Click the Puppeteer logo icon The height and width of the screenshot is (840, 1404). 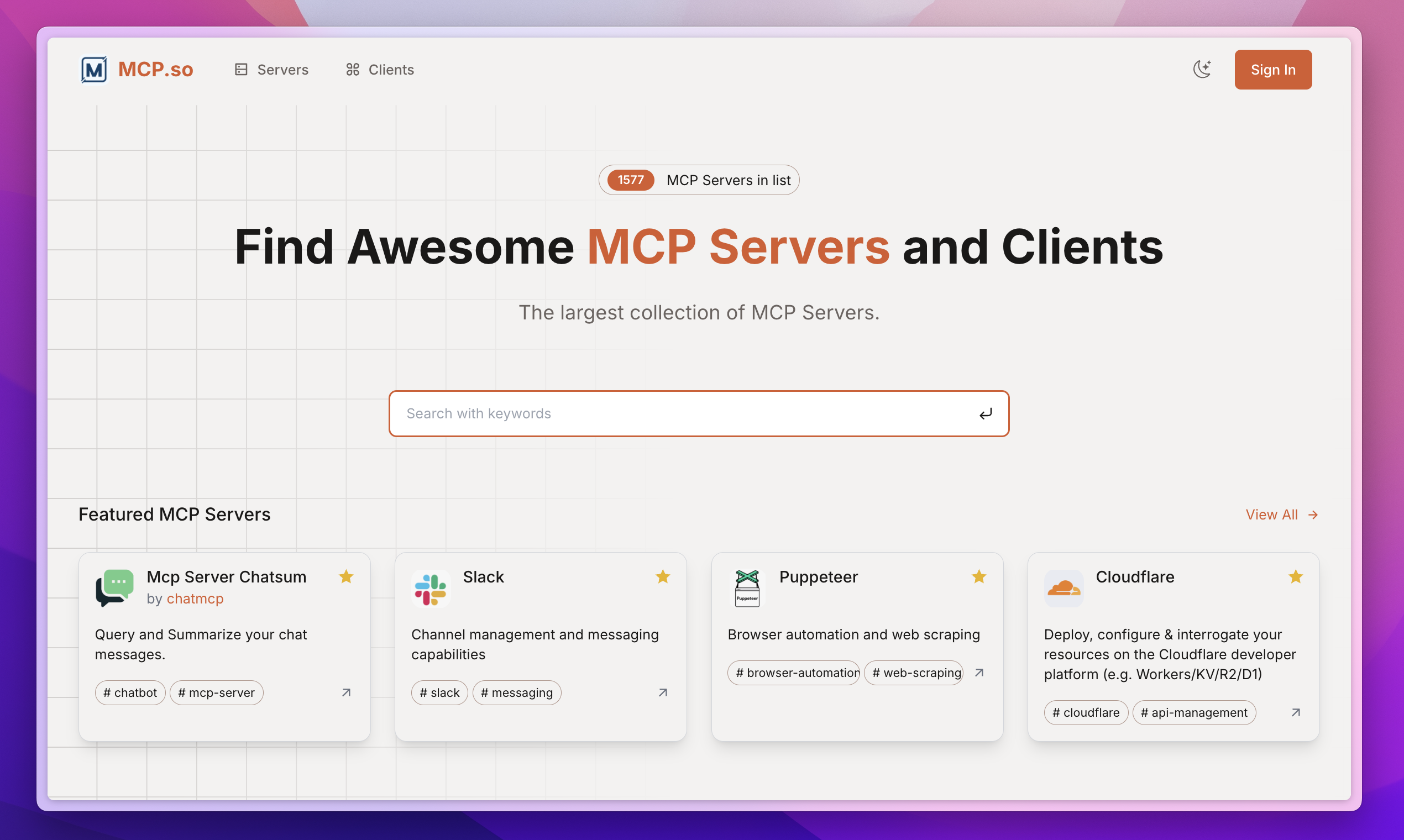[x=747, y=589]
